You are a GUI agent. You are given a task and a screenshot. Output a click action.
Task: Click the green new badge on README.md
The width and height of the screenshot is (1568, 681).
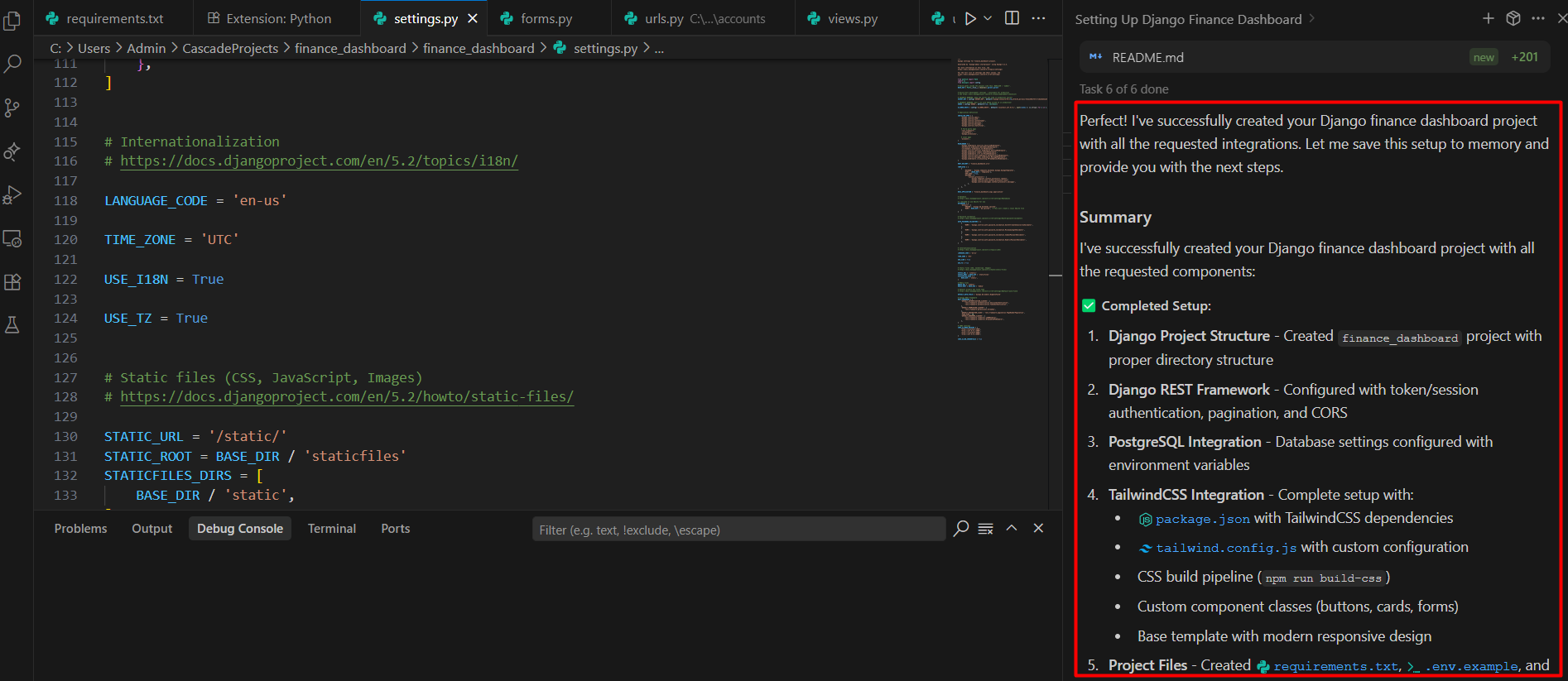[1484, 57]
